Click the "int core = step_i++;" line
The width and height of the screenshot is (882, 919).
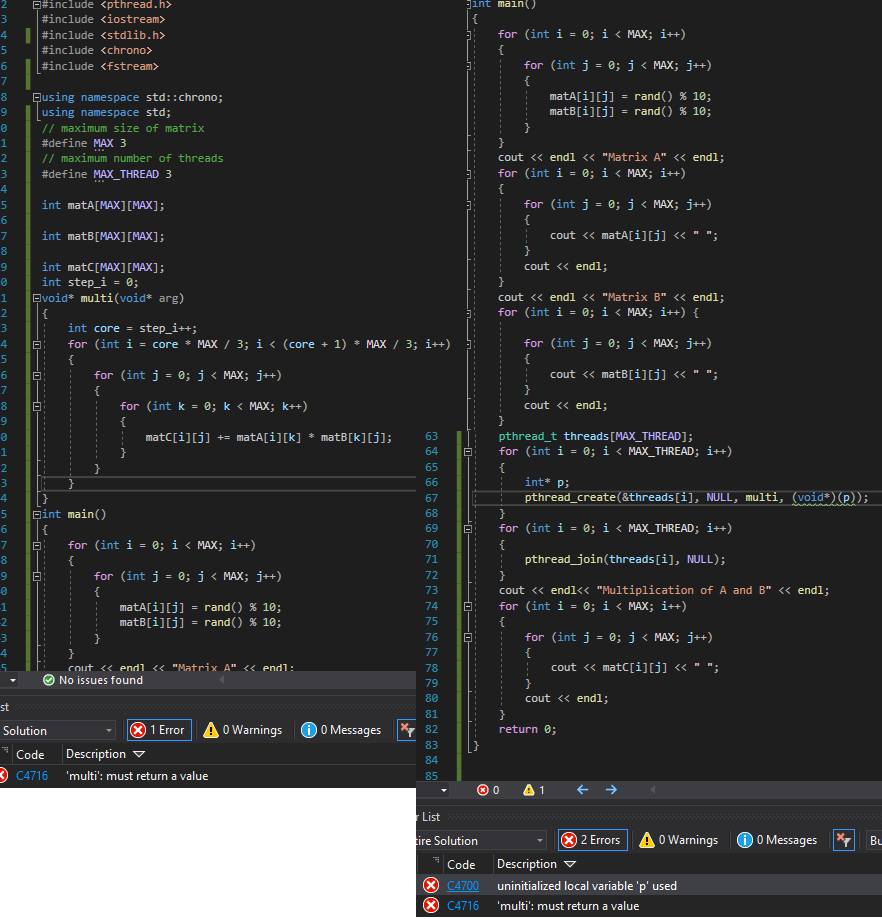coord(132,328)
